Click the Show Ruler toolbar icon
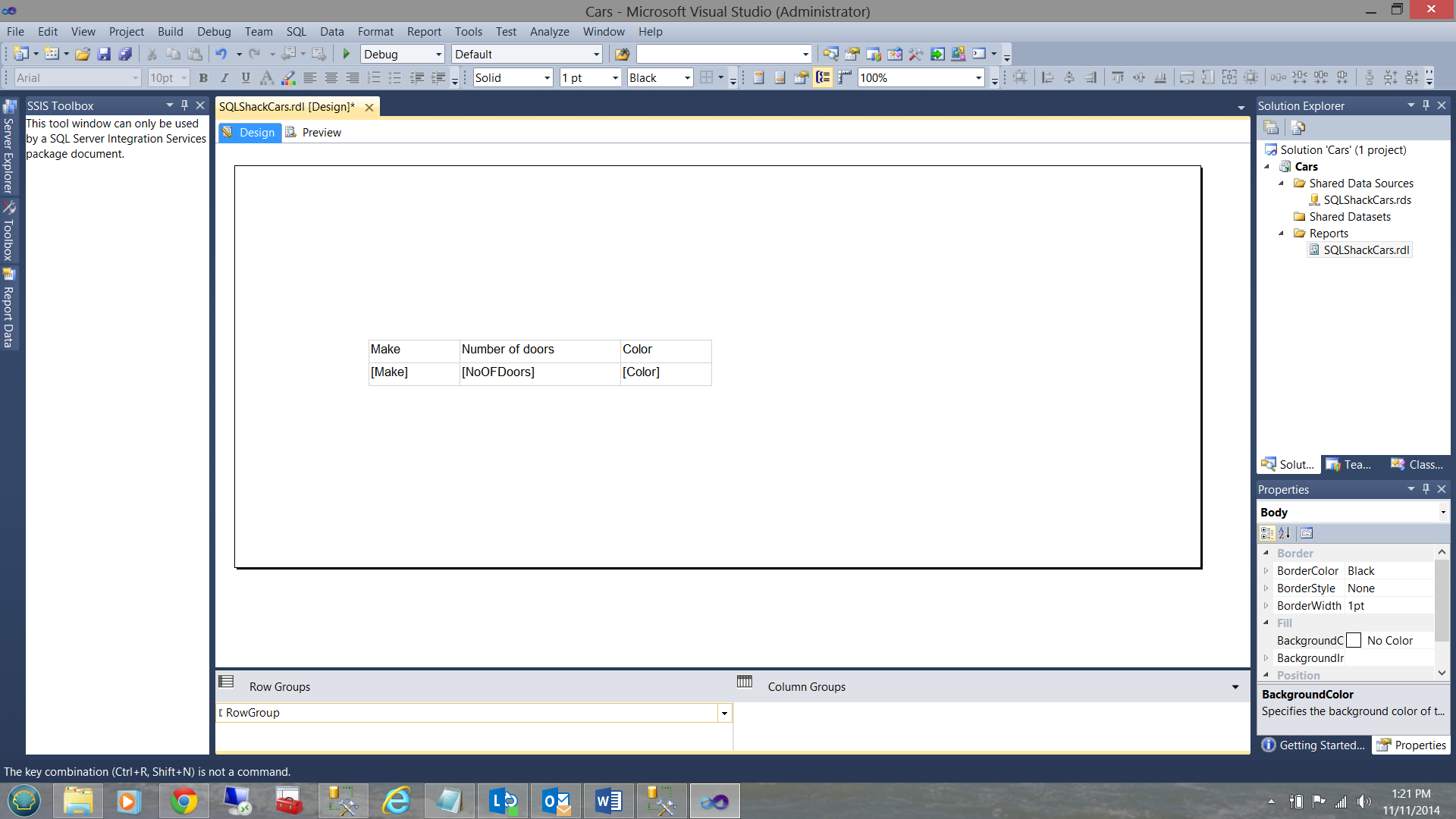1456x819 pixels. (844, 77)
